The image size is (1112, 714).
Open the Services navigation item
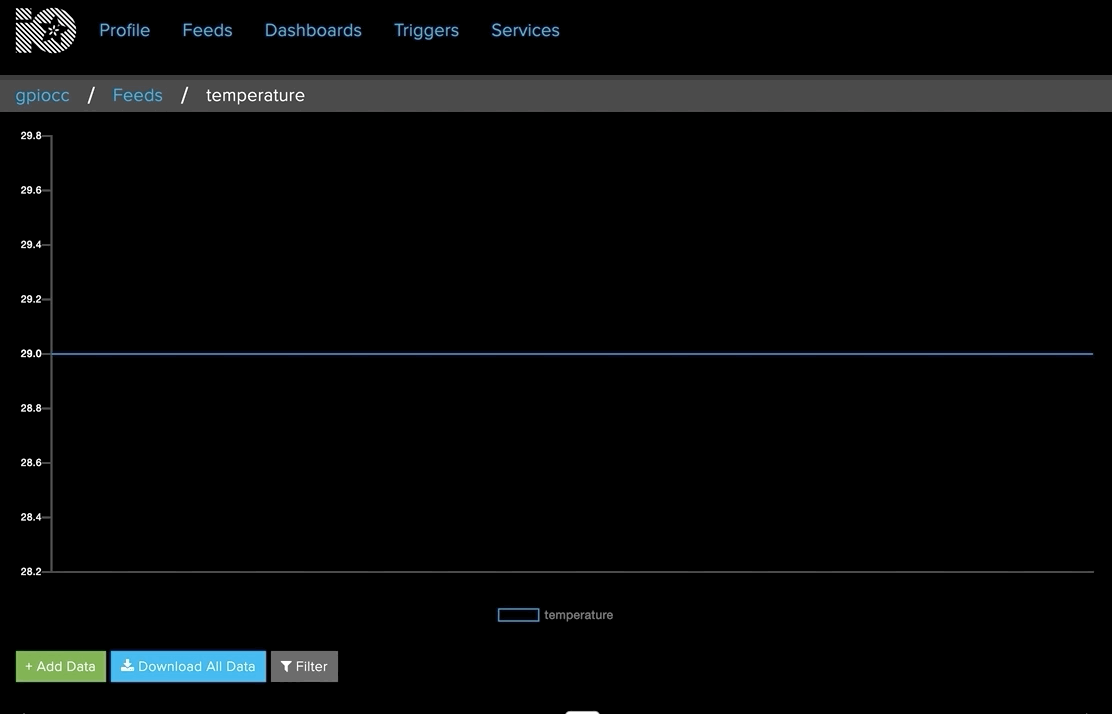526,30
